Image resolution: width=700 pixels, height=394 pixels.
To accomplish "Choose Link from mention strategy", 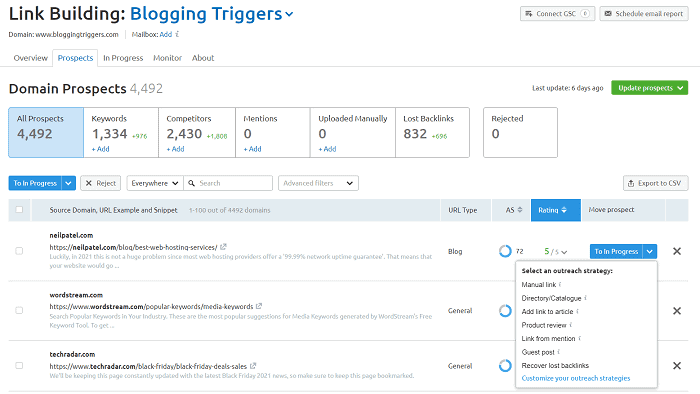I will (548, 338).
